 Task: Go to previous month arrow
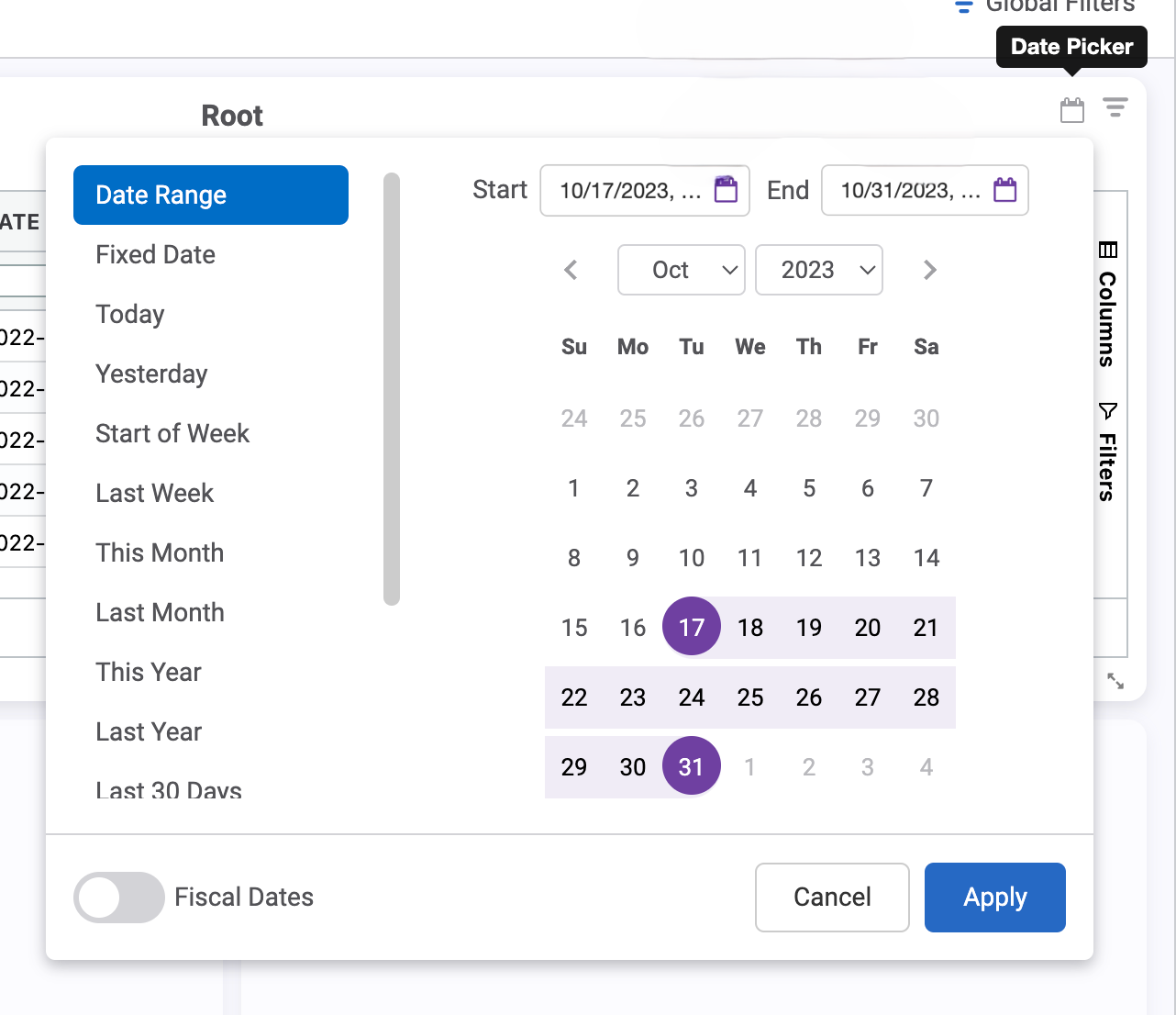[x=571, y=270]
